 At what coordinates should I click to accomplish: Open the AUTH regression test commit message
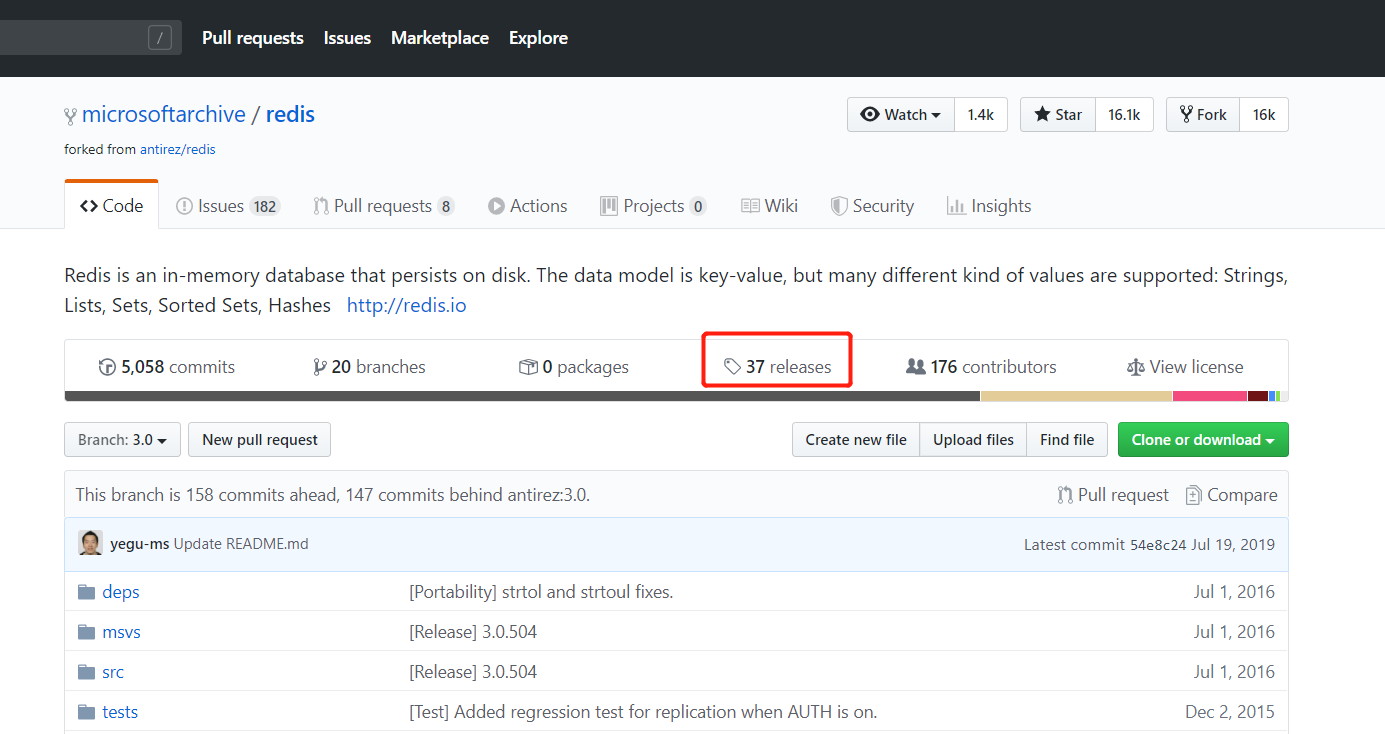pyautogui.click(x=643, y=712)
